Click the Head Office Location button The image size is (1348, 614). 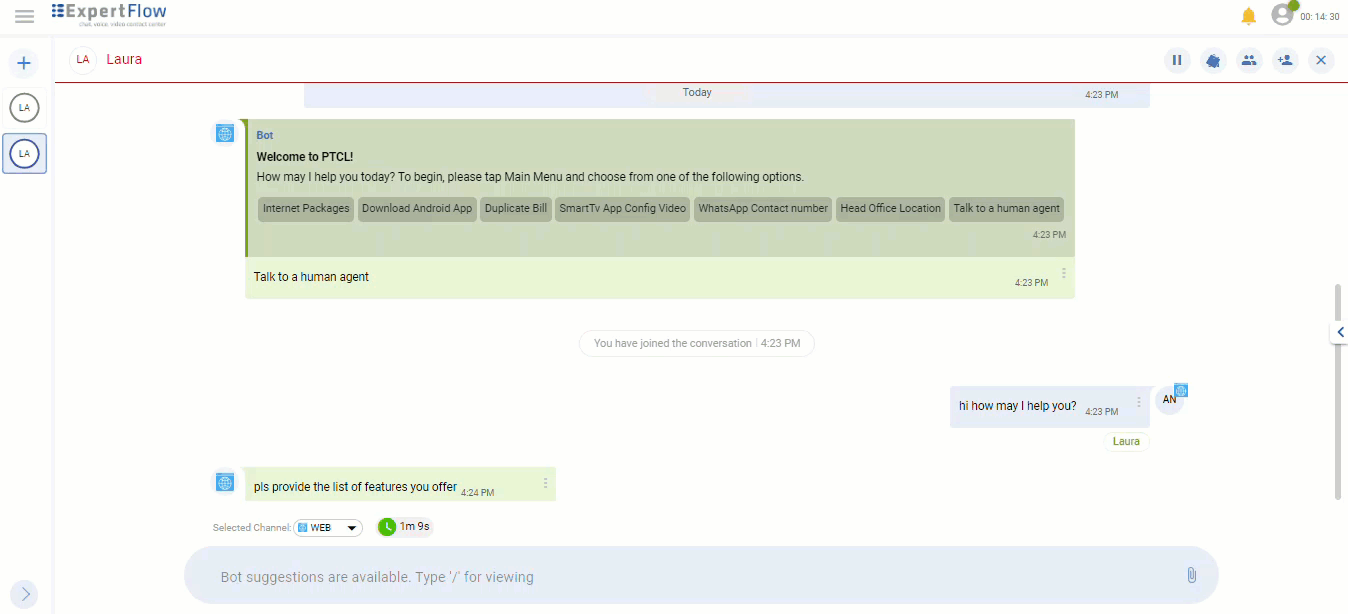pos(890,209)
